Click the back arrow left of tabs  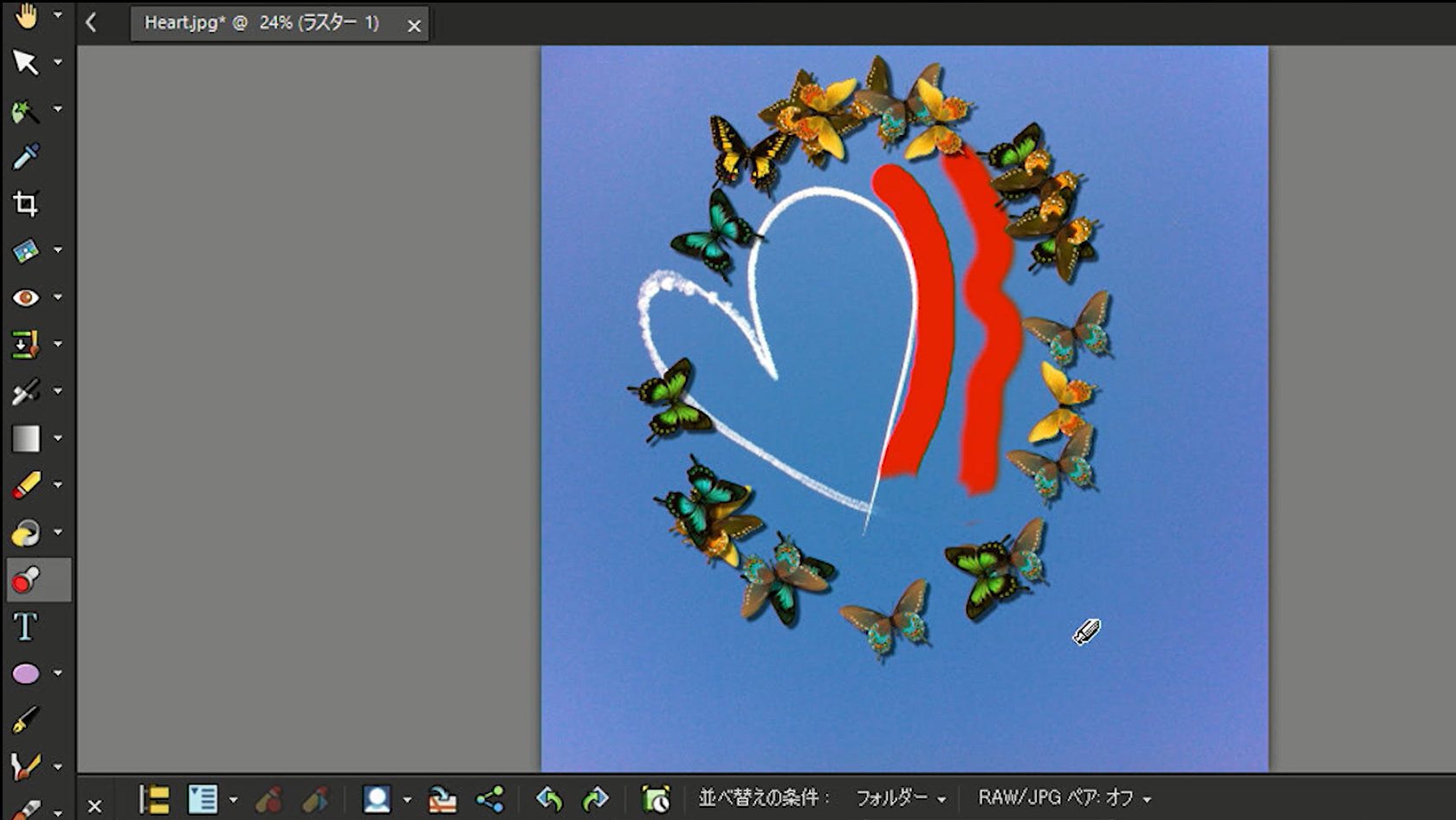(x=92, y=23)
